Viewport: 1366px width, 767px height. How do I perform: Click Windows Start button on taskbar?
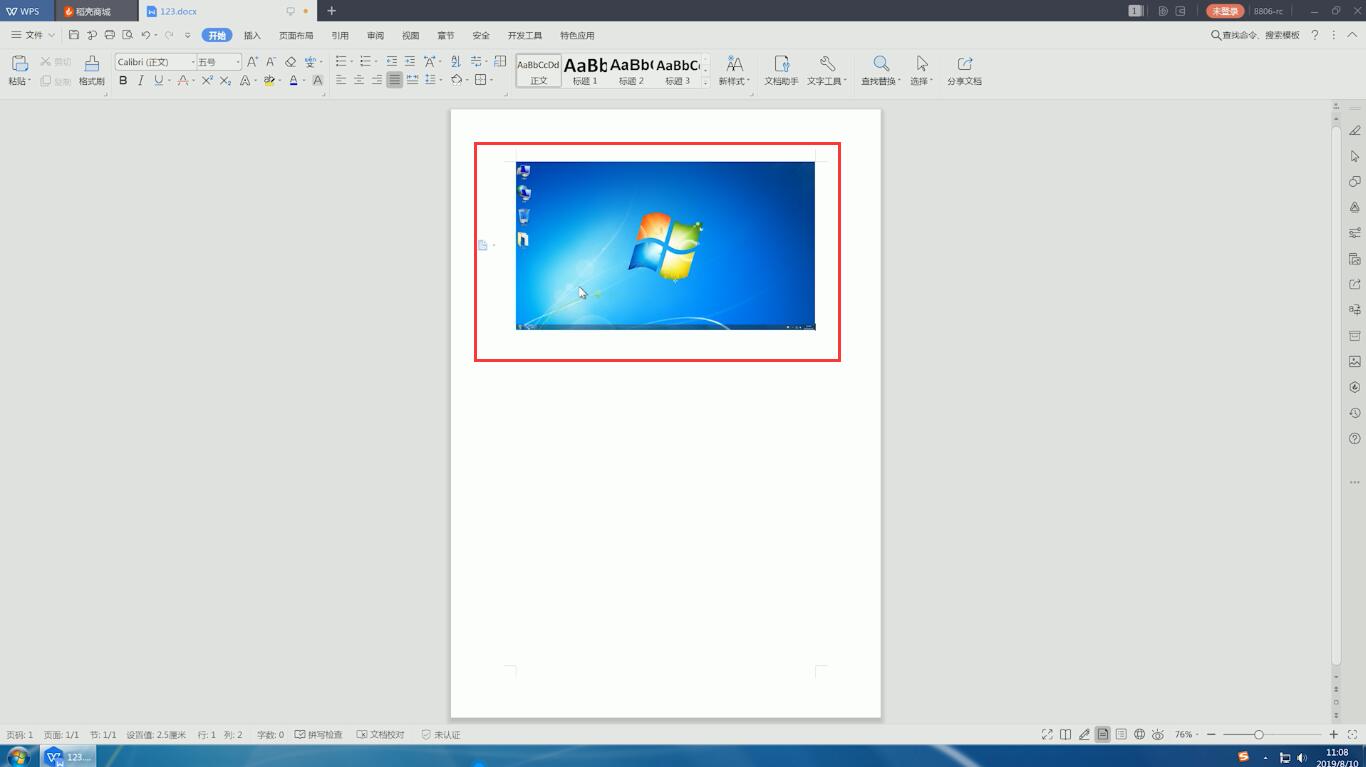18,756
